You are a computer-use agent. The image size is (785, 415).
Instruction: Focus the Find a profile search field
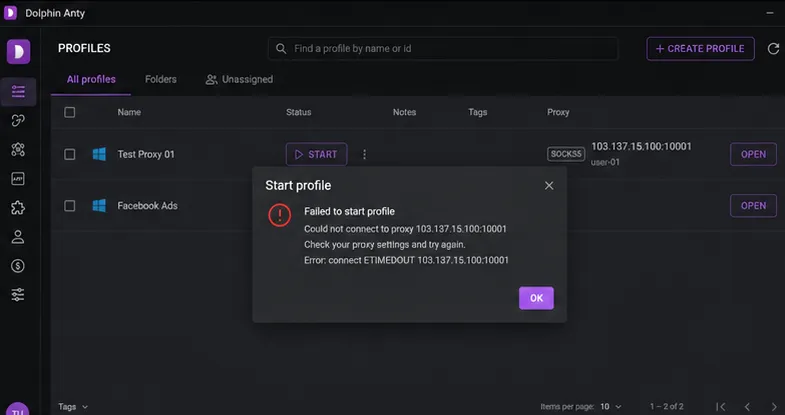[x=443, y=49]
